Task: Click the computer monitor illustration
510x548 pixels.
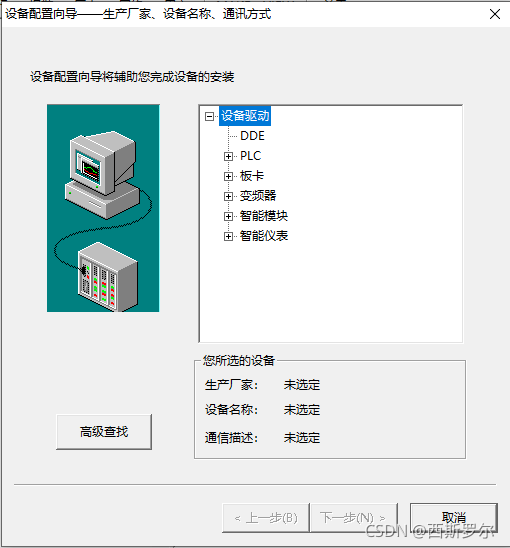Action: point(103,175)
